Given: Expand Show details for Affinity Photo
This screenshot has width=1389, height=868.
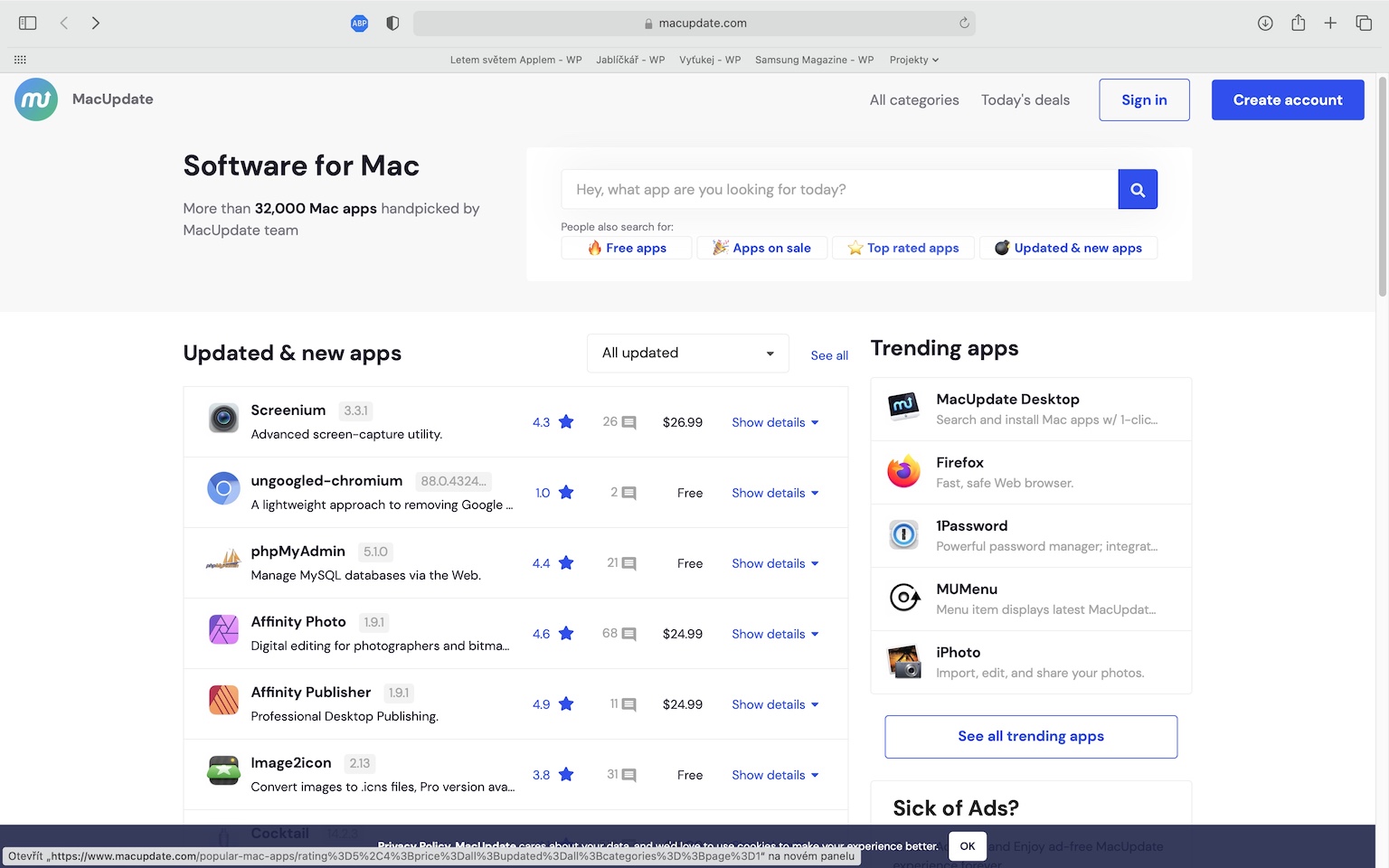Looking at the screenshot, I should [x=775, y=634].
